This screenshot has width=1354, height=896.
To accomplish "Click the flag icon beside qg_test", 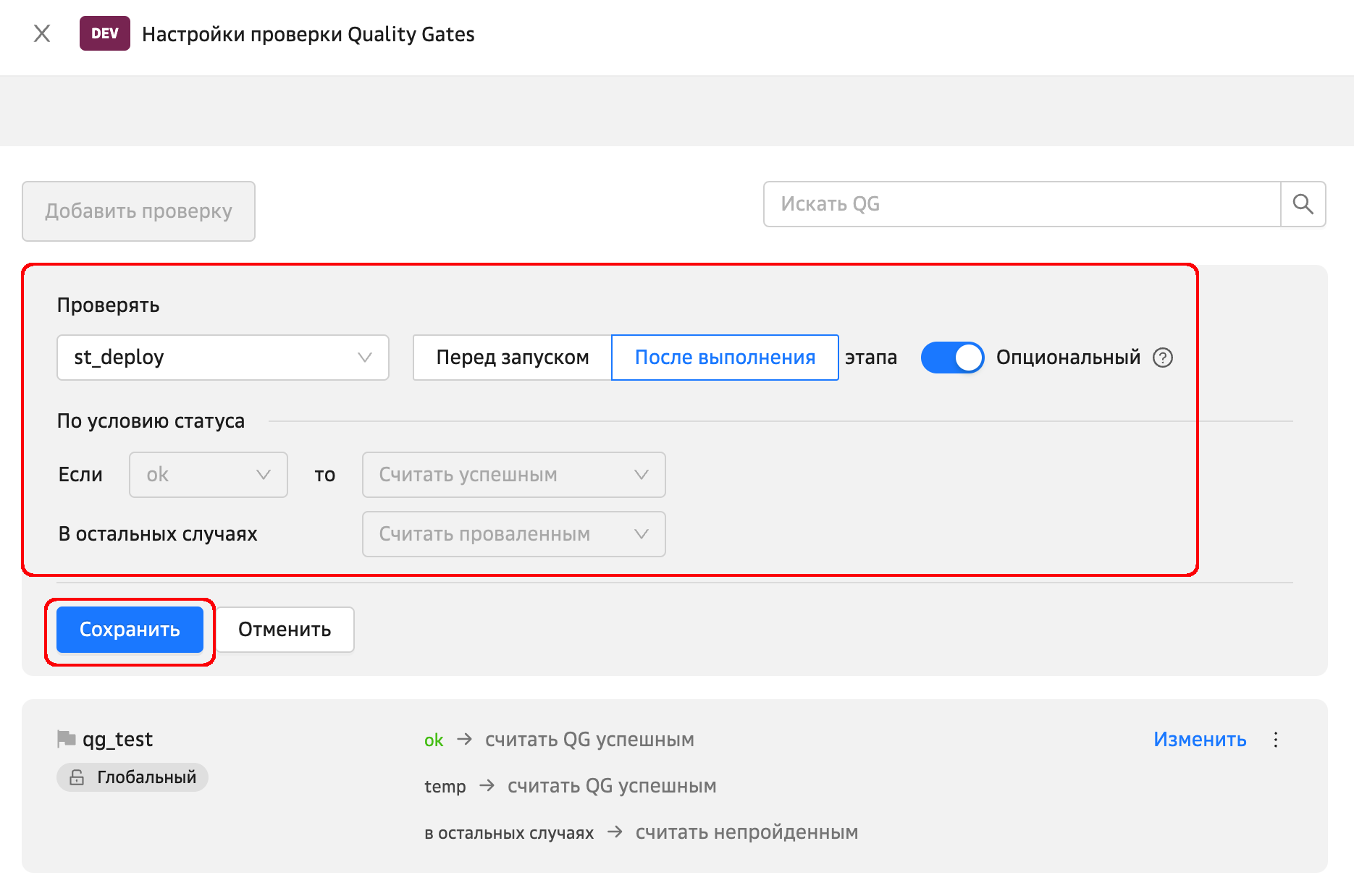I will click(67, 739).
